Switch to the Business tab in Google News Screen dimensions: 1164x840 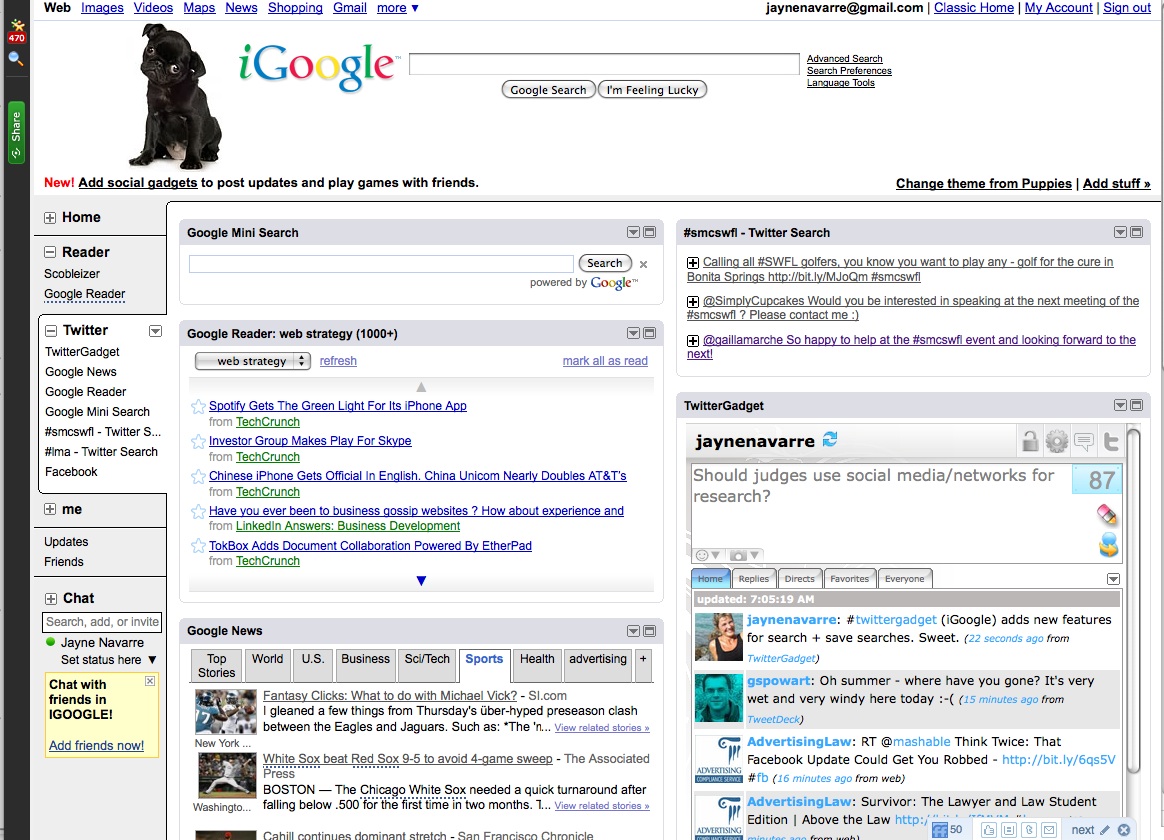365,666
